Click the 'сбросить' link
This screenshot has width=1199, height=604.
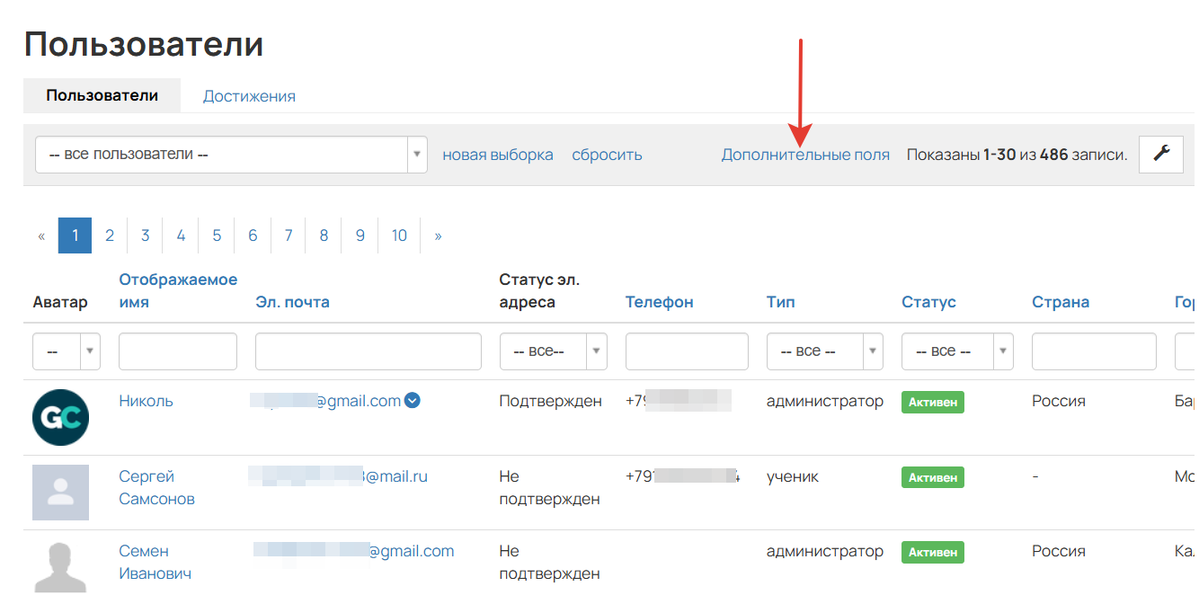607,155
